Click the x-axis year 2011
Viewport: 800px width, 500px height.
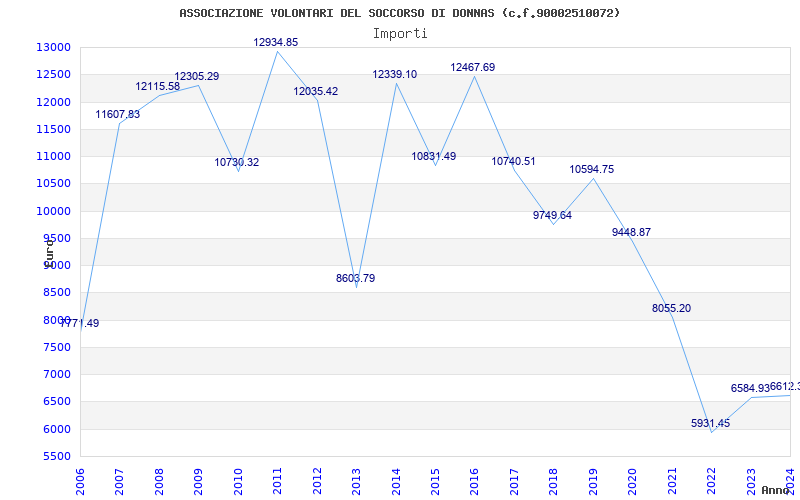278,481
